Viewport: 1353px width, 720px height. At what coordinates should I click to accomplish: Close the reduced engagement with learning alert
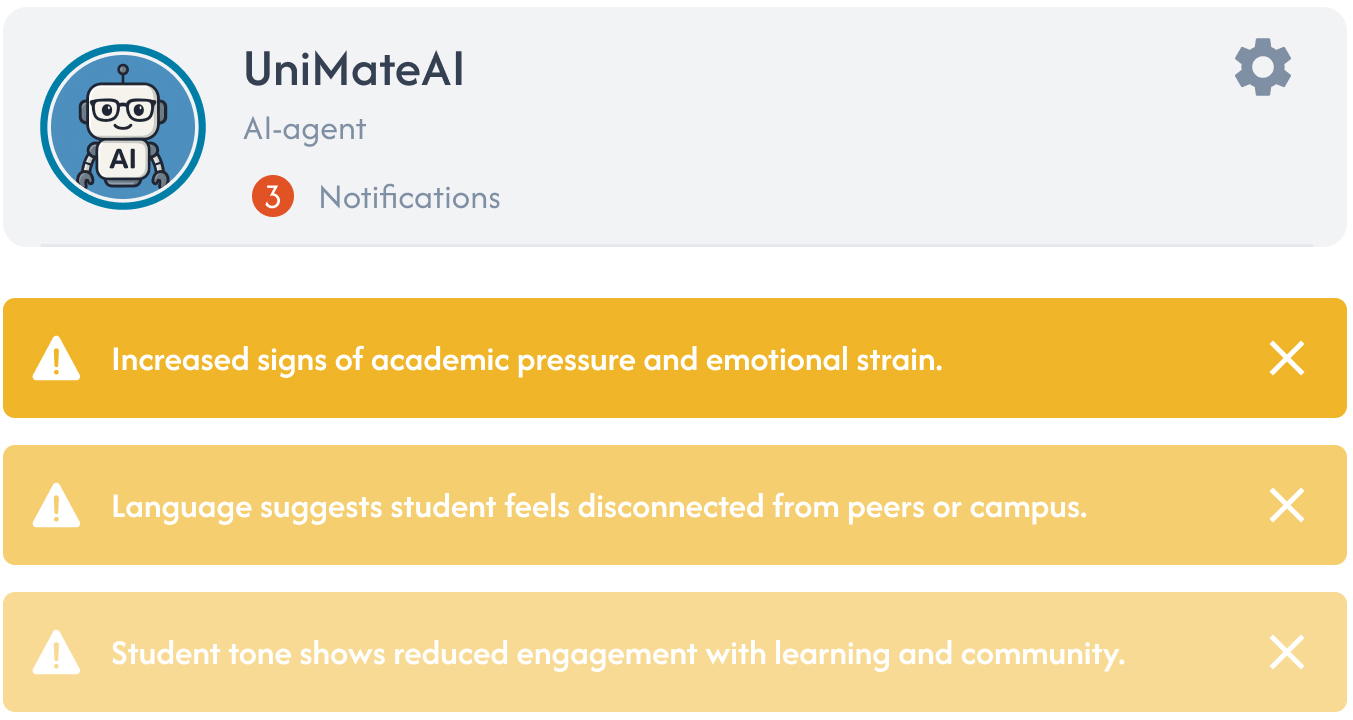(x=1286, y=652)
